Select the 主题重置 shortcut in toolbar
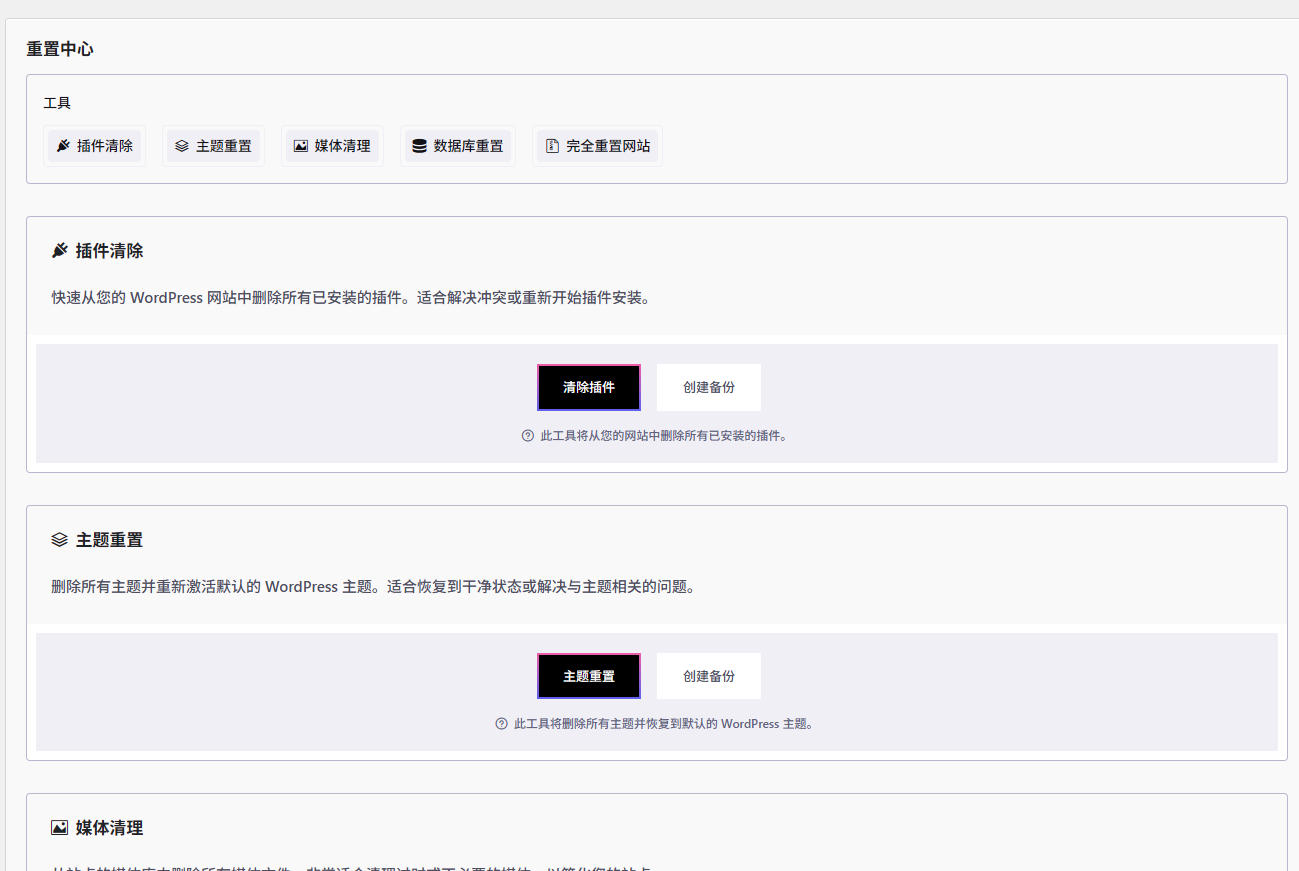The image size is (1299, 871). click(213, 145)
